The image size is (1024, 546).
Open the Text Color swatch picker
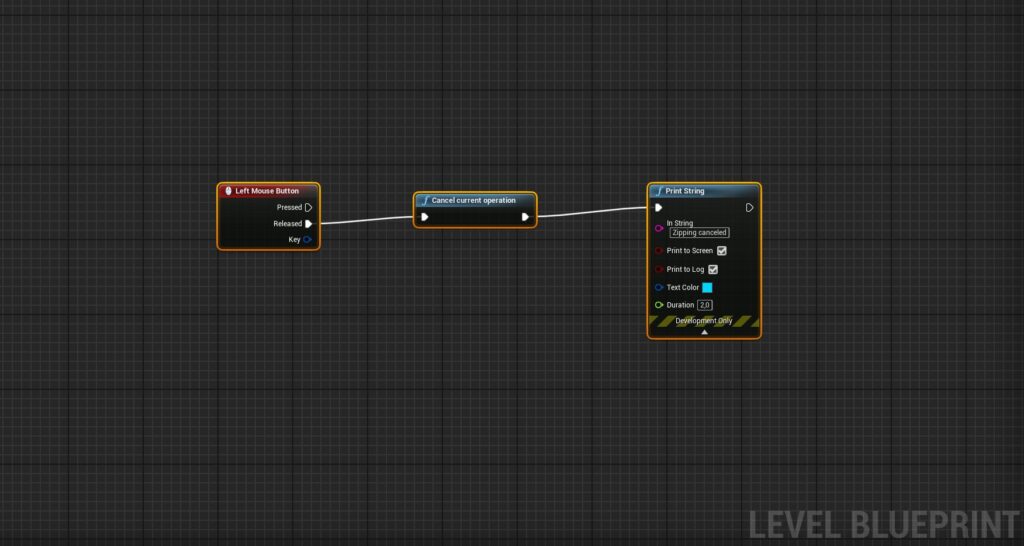pyautogui.click(x=707, y=287)
